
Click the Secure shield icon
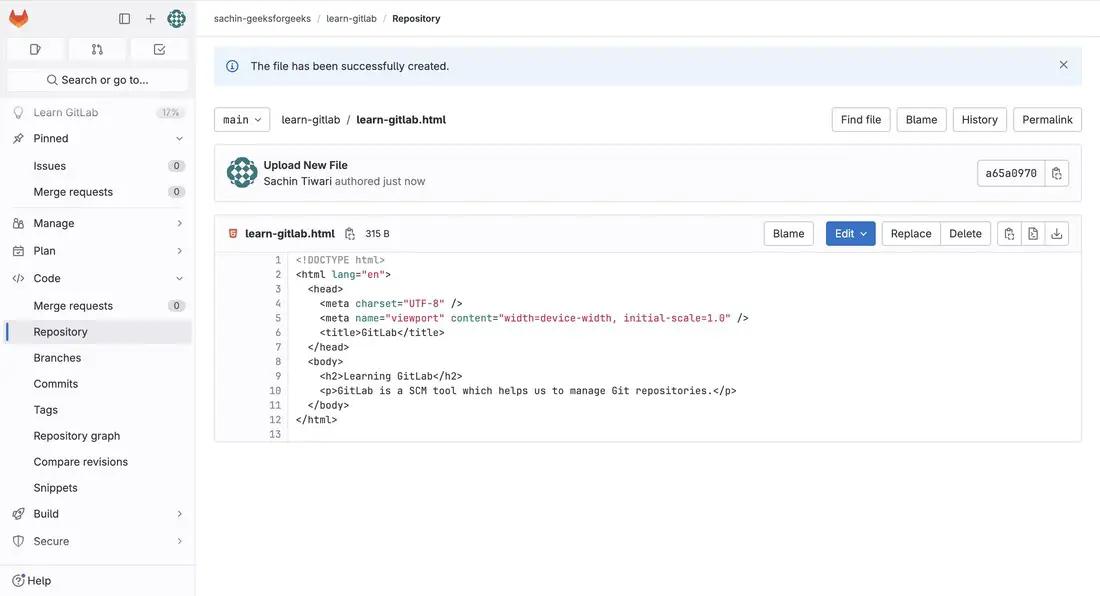[18, 541]
